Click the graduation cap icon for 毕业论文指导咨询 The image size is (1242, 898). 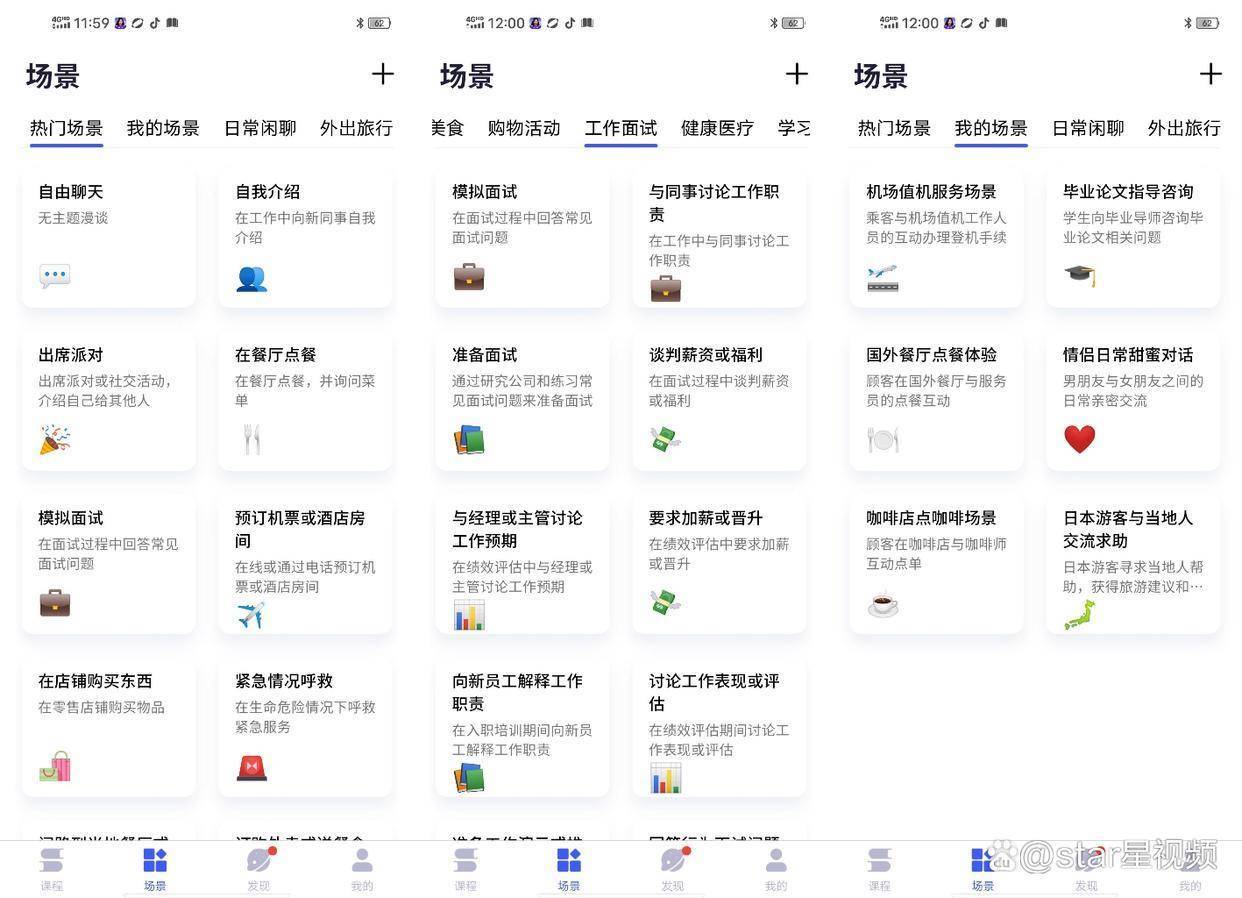1079,276
